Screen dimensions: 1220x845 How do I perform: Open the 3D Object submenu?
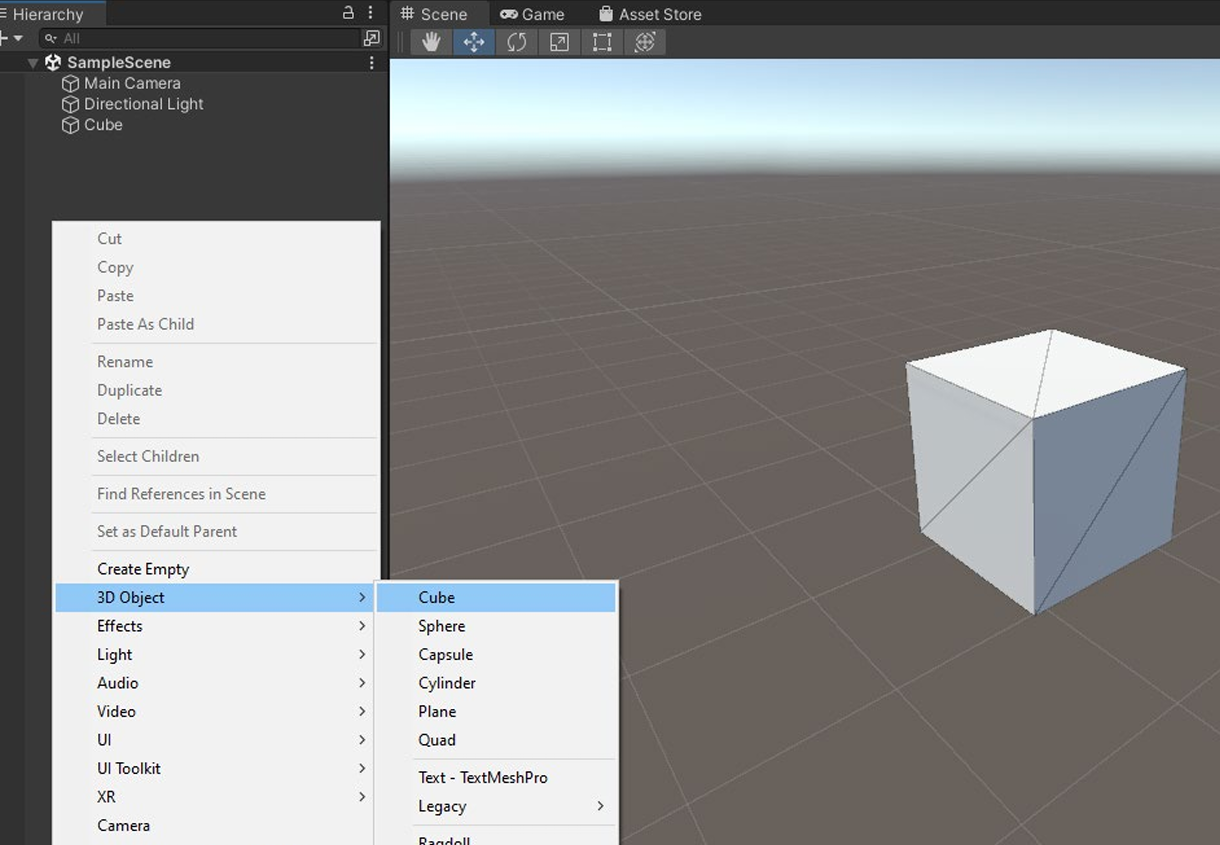click(x=216, y=597)
